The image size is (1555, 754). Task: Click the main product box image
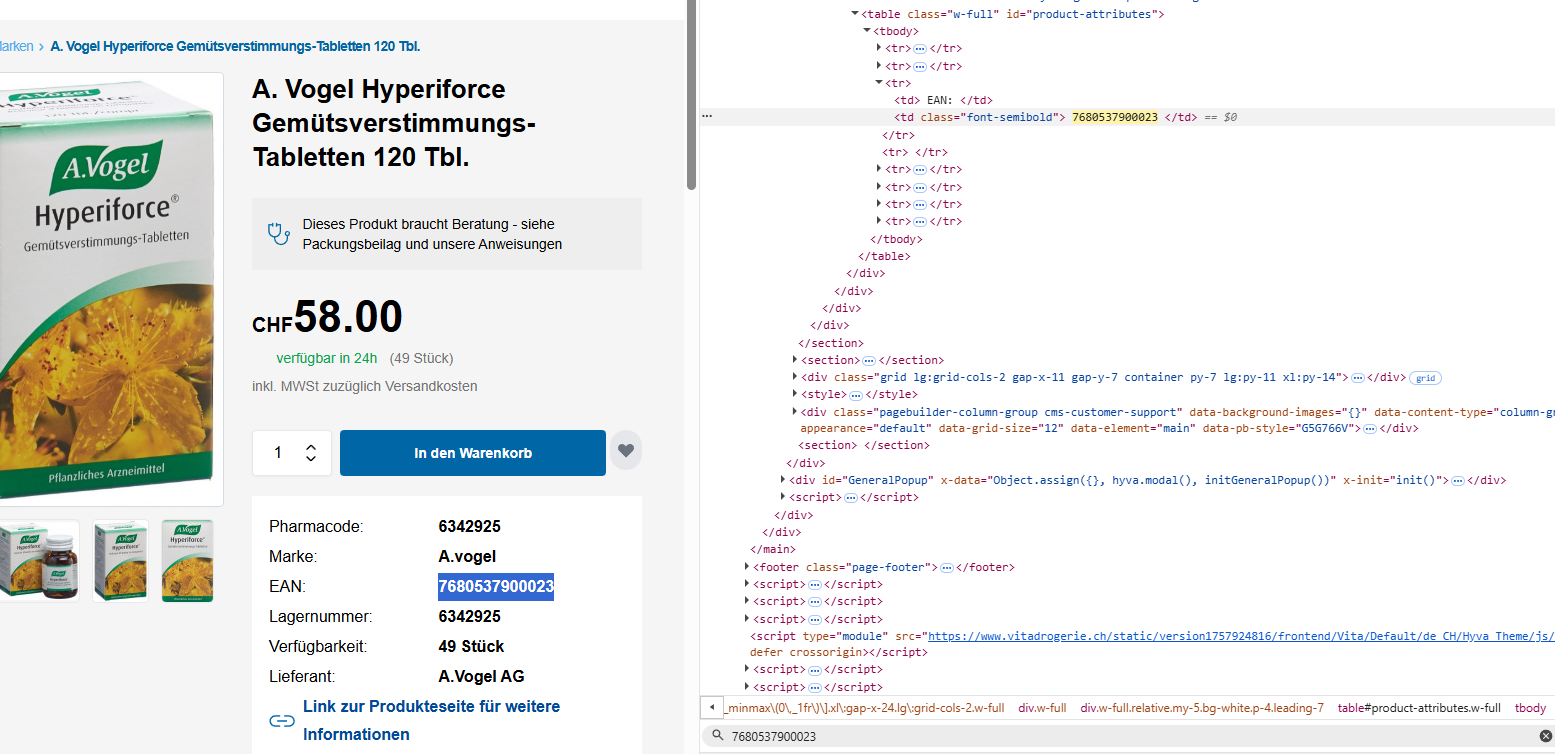(108, 289)
